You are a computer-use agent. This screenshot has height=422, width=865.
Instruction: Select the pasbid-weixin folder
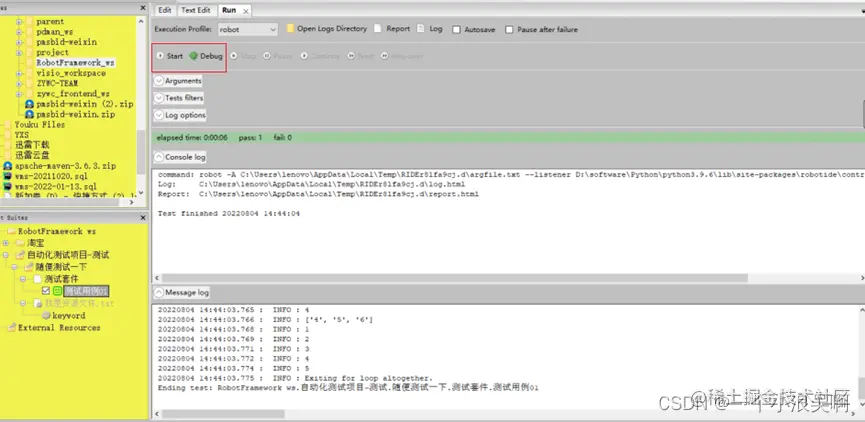pyautogui.click(x=66, y=42)
